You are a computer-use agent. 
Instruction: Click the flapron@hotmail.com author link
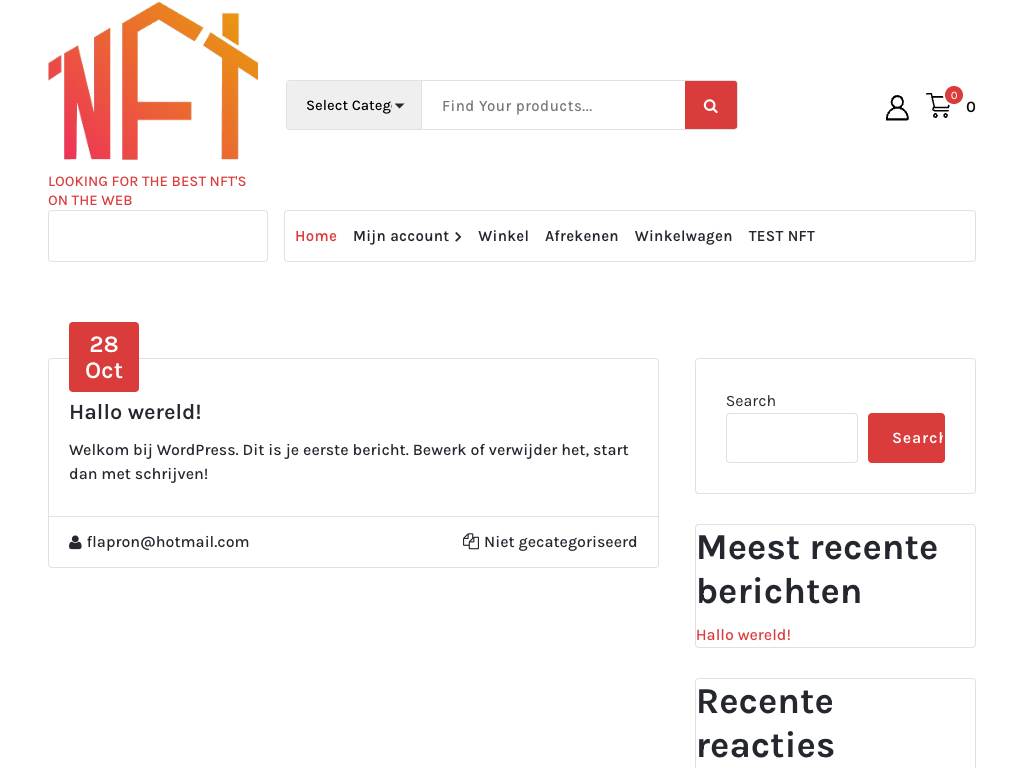168,542
